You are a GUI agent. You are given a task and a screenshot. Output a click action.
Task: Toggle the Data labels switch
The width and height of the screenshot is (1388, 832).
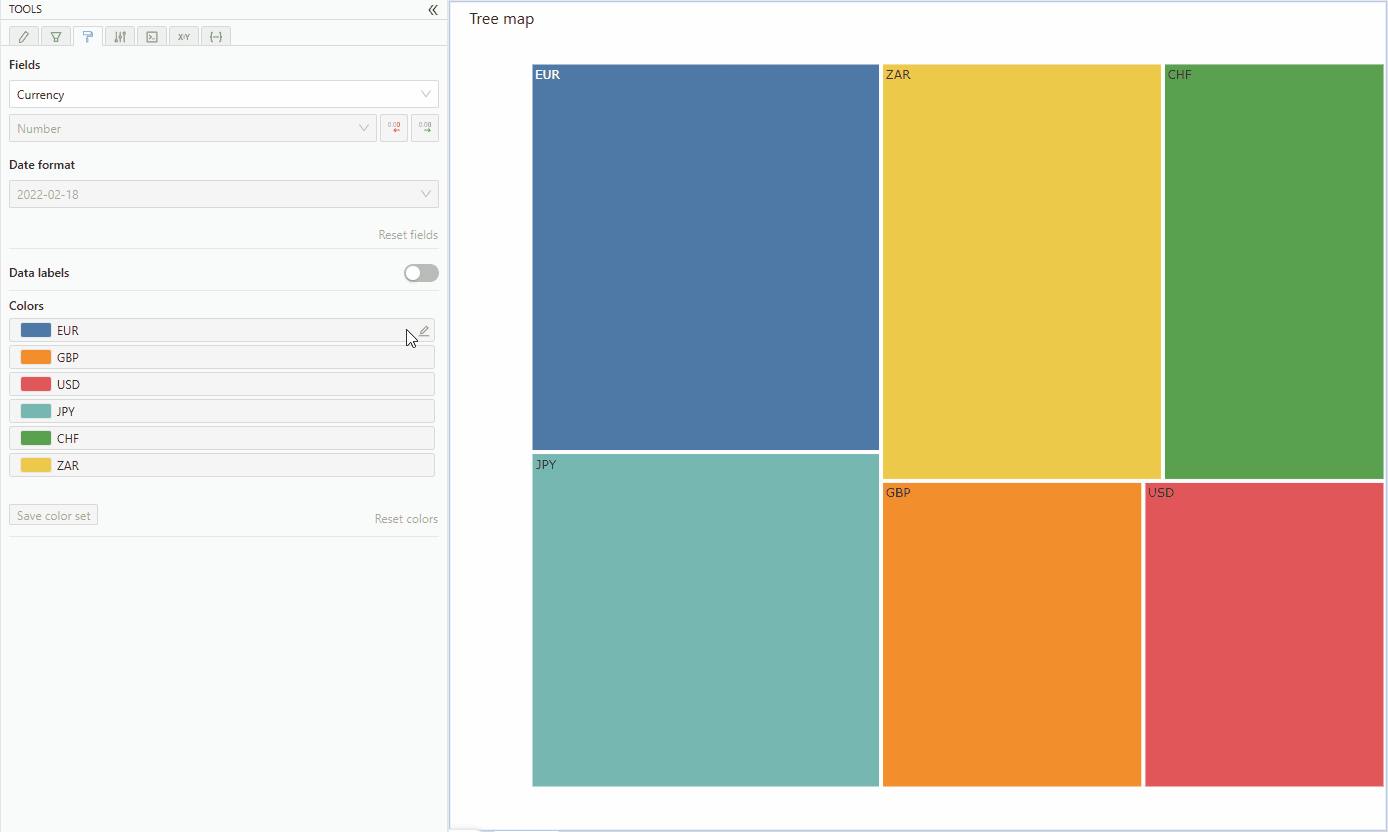421,273
